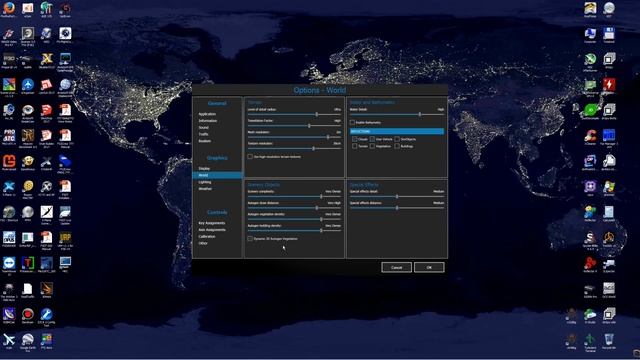Adjust the Special effects distance slider
This screenshot has width=640, height=360.
[x=397, y=208]
